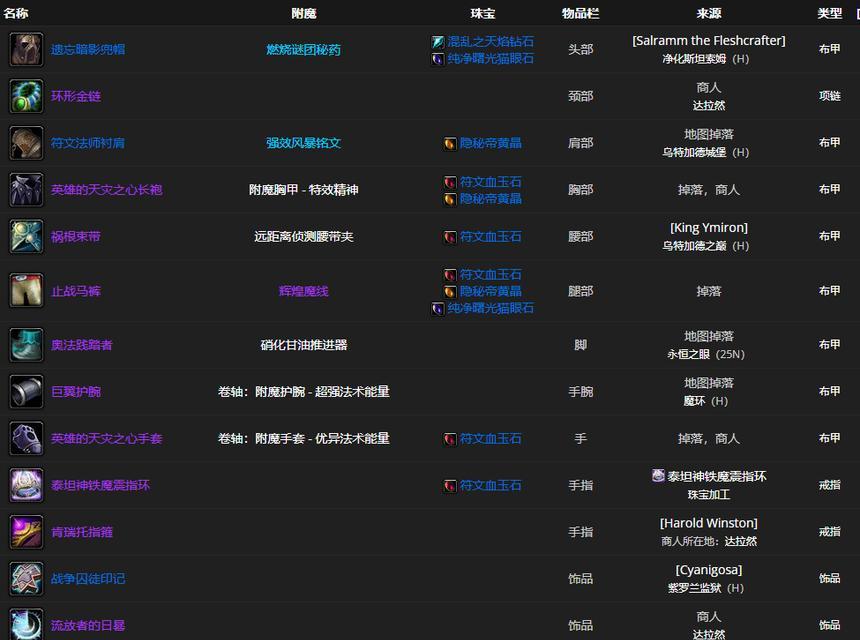Open the 遗忘暗影兜帽 item link

pyautogui.click(x=88, y=49)
